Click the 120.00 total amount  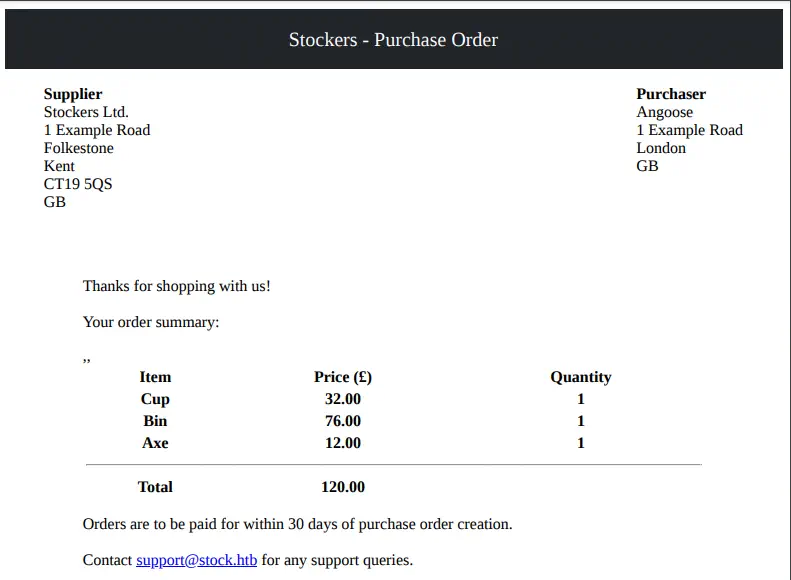343,487
